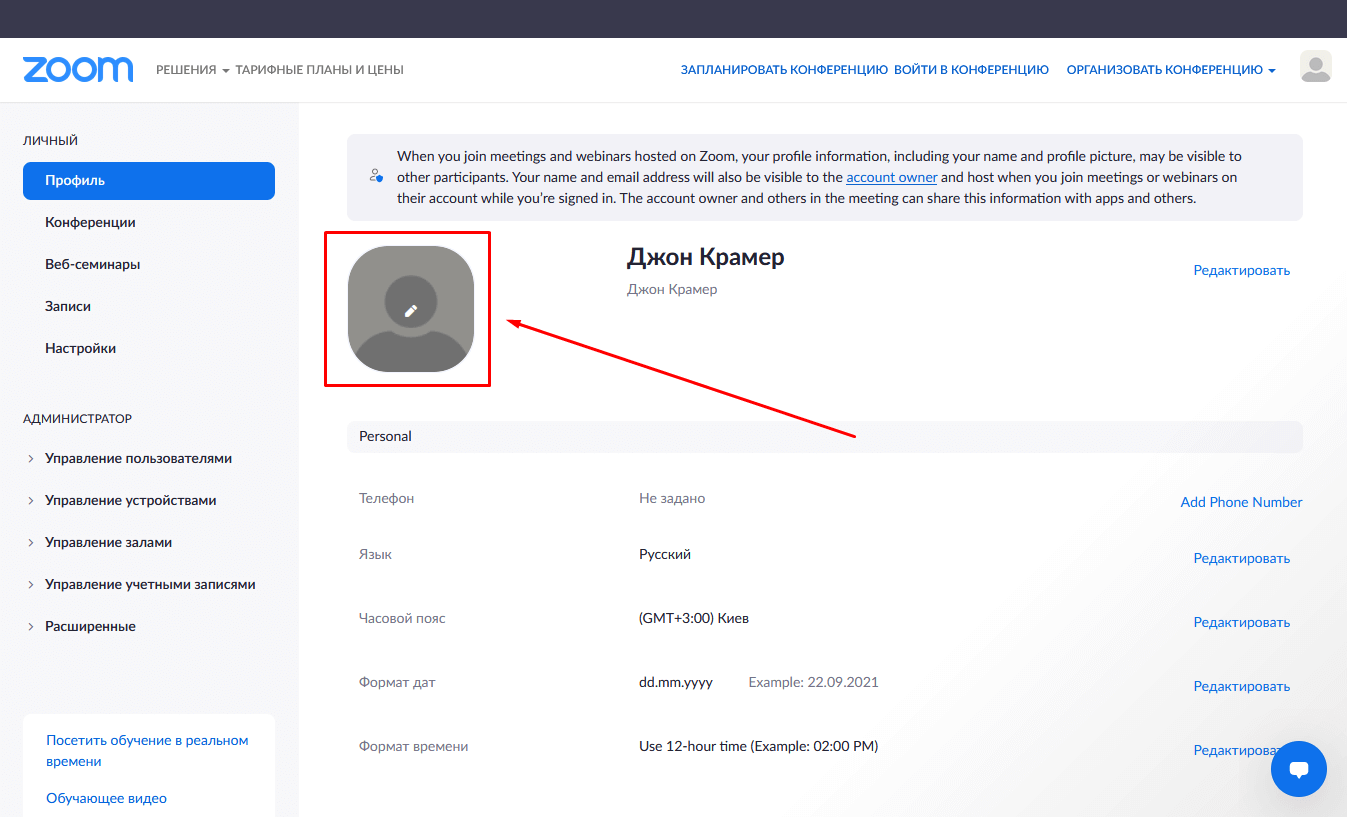Open the blue chat help bubble
The image size is (1347, 817).
(1298, 769)
